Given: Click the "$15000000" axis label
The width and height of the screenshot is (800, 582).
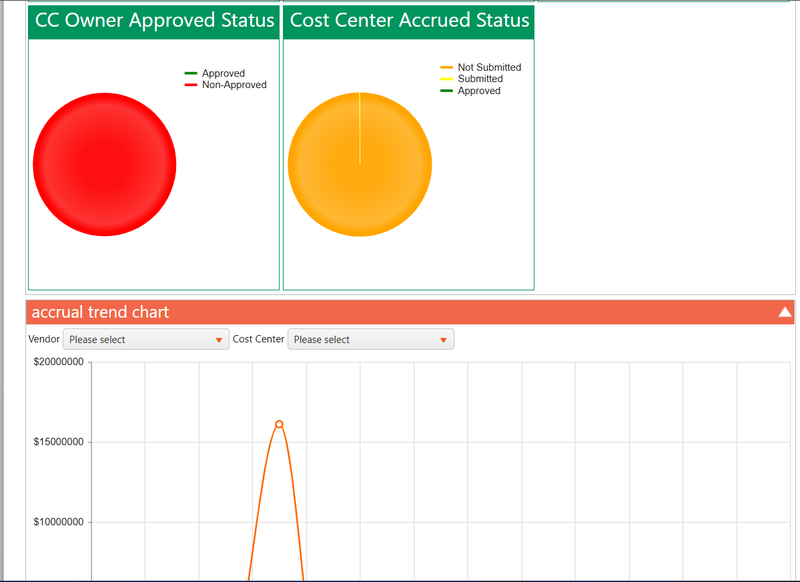Looking at the screenshot, I should (59, 442).
